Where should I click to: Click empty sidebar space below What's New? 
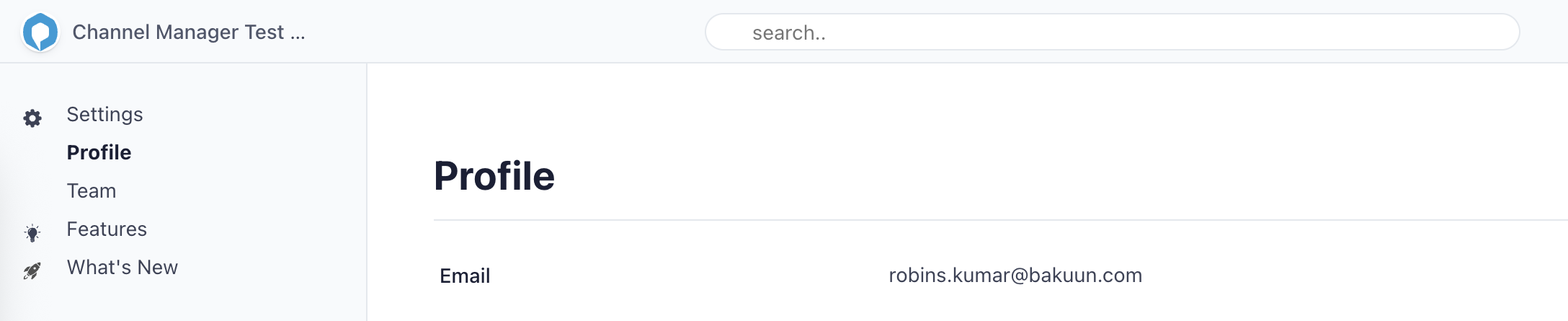tap(180, 303)
